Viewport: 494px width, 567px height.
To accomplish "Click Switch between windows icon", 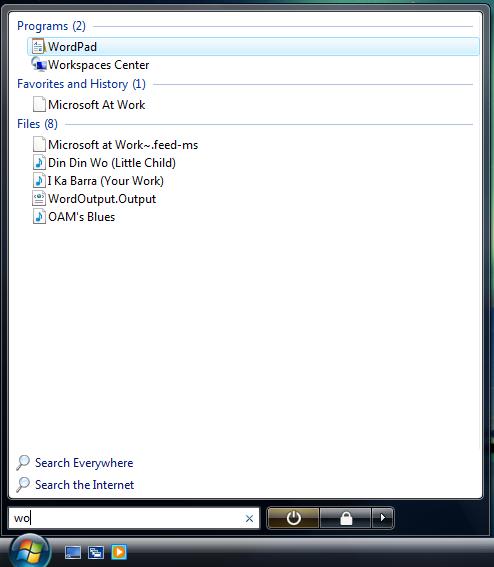I will 96,552.
